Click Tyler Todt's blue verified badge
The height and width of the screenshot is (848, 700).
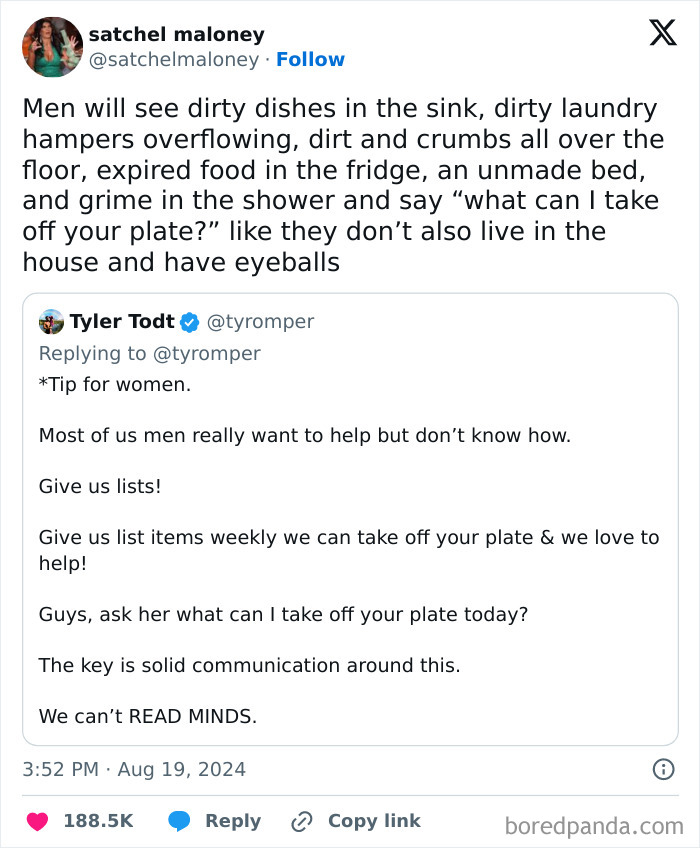tap(191, 321)
